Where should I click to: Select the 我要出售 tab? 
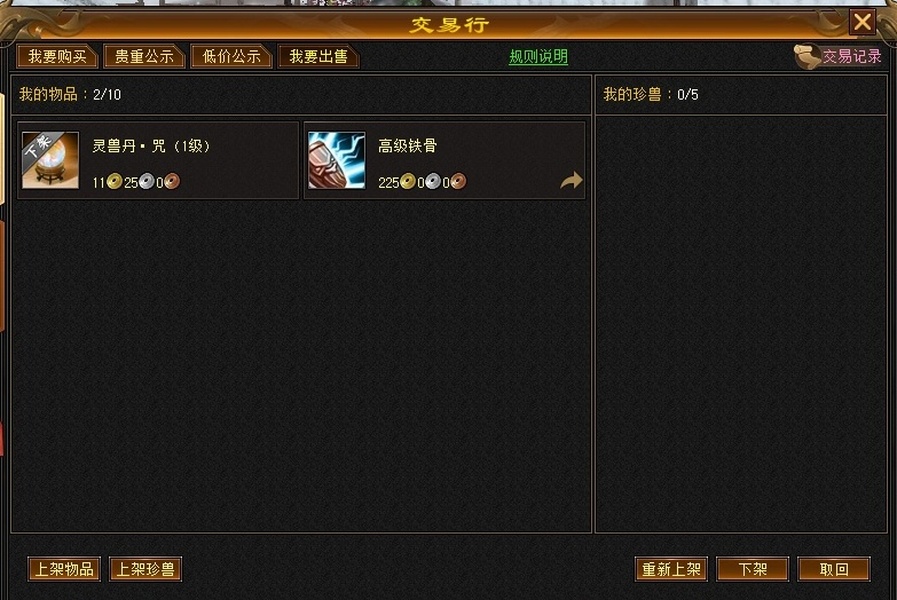pyautogui.click(x=318, y=57)
